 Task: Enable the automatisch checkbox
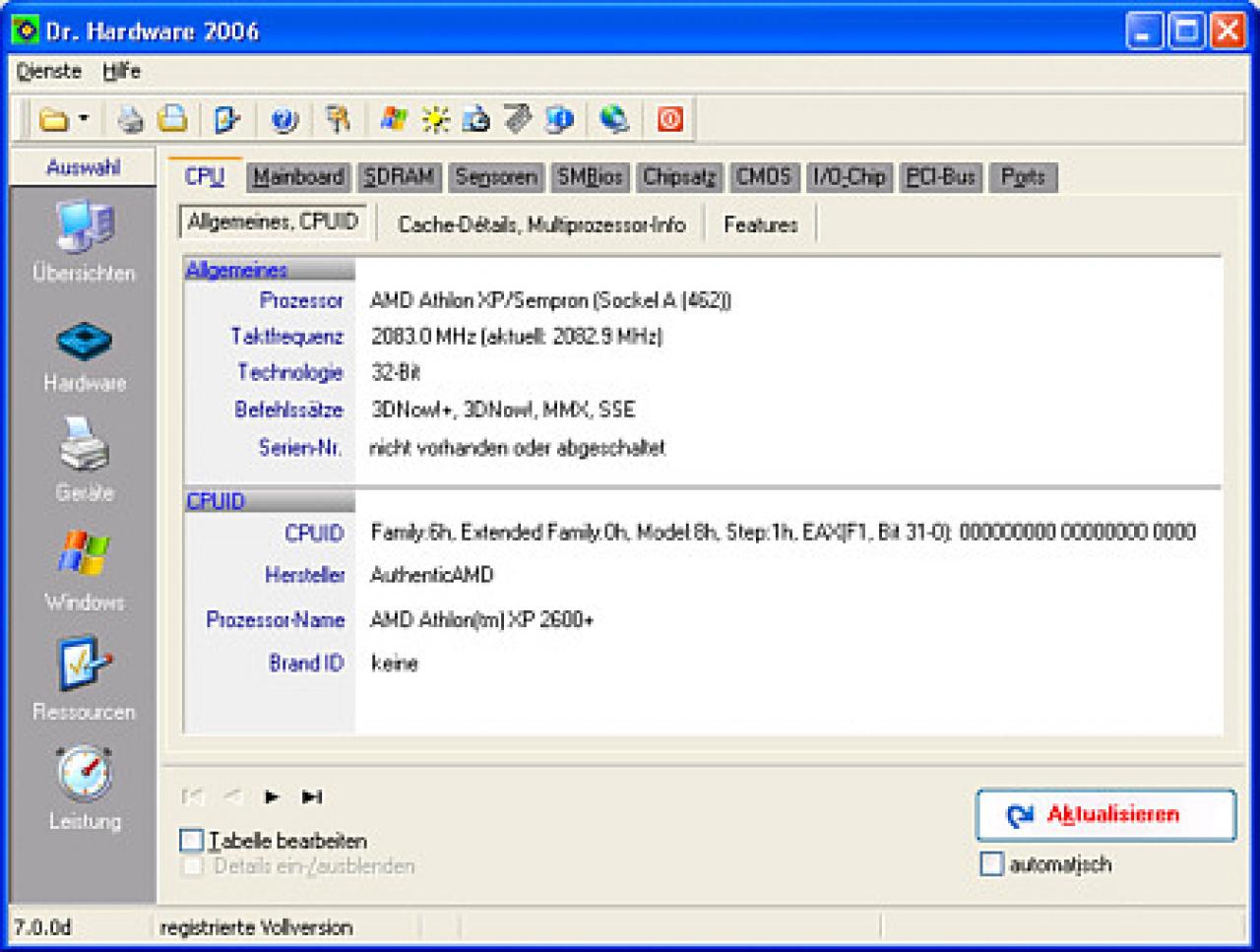992,864
